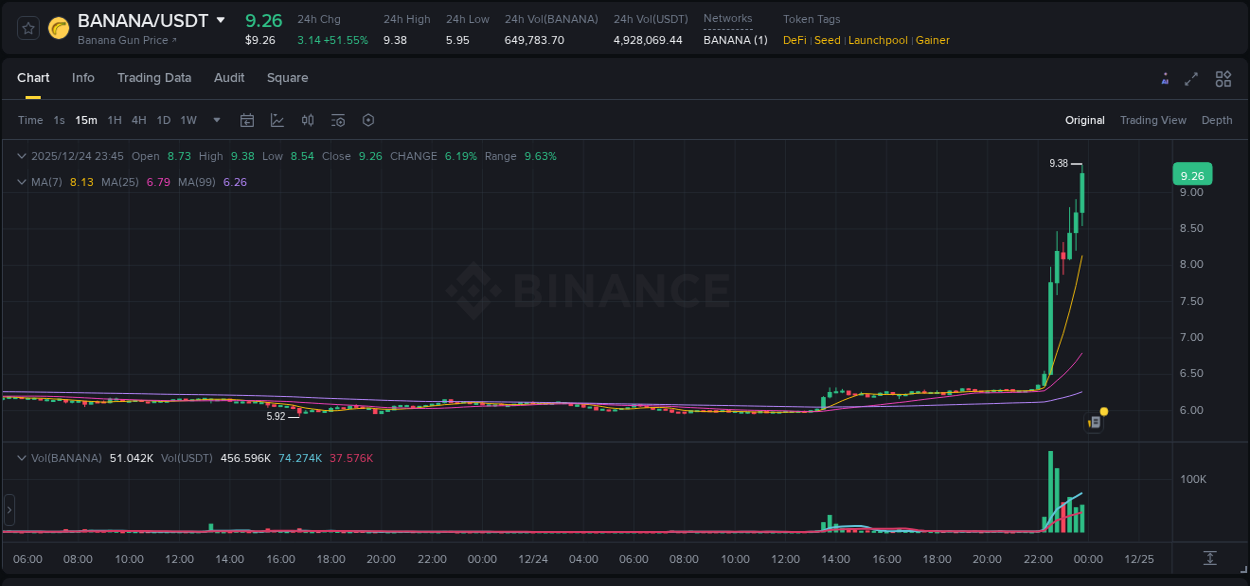
Task: Open the chart settings hexagon icon
Action: point(368,120)
